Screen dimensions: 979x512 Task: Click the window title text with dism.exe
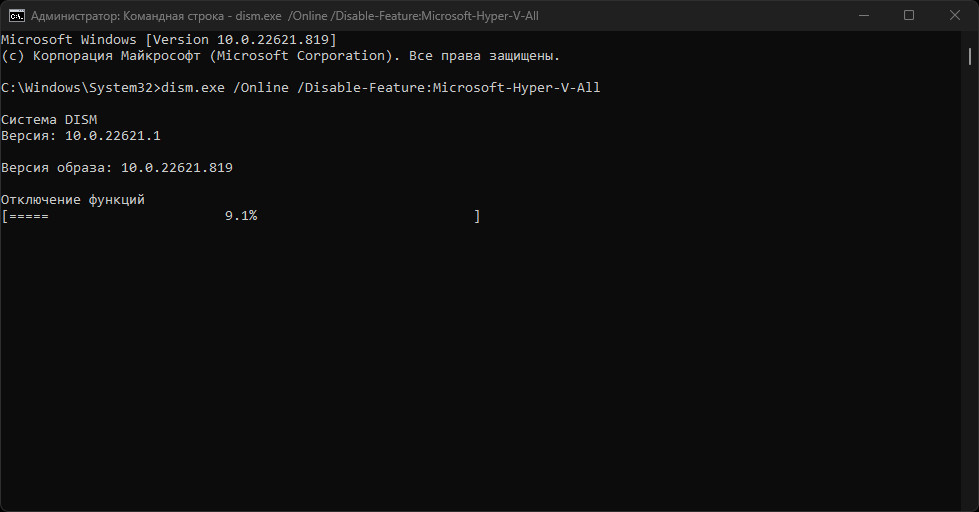[x=285, y=16]
